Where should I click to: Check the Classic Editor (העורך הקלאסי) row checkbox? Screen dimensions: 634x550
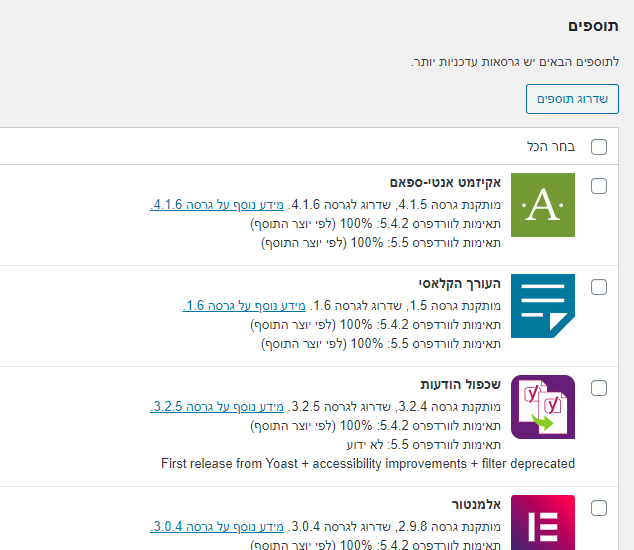click(x=599, y=287)
